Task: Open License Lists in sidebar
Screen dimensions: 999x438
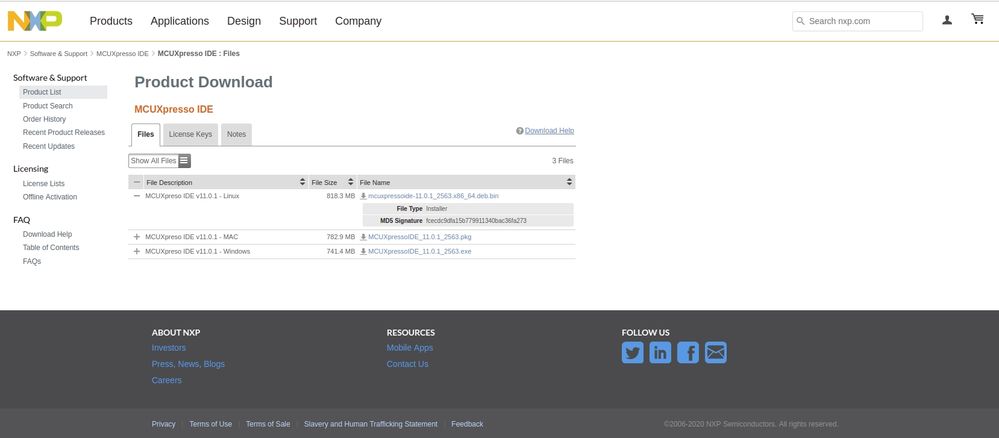Action: [44, 184]
